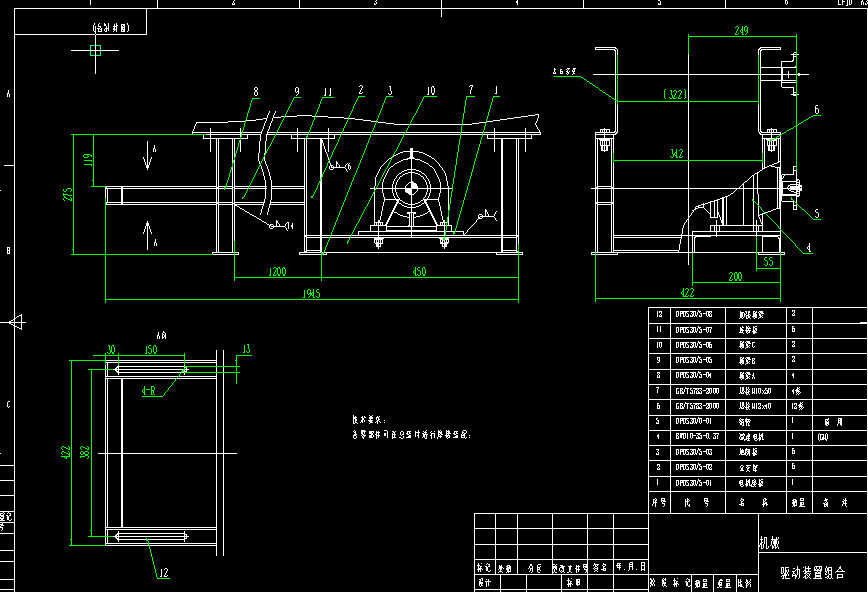Viewport: 868px width, 592px height.
Task: Click the 275 vertical height dimension
Action: pyautogui.click(x=68, y=194)
